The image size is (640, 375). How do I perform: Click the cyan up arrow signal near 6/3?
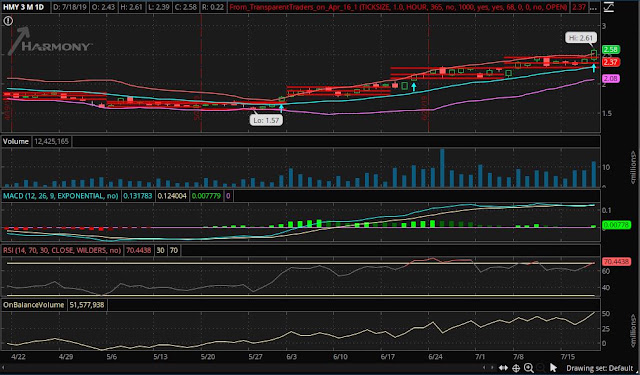point(281,108)
